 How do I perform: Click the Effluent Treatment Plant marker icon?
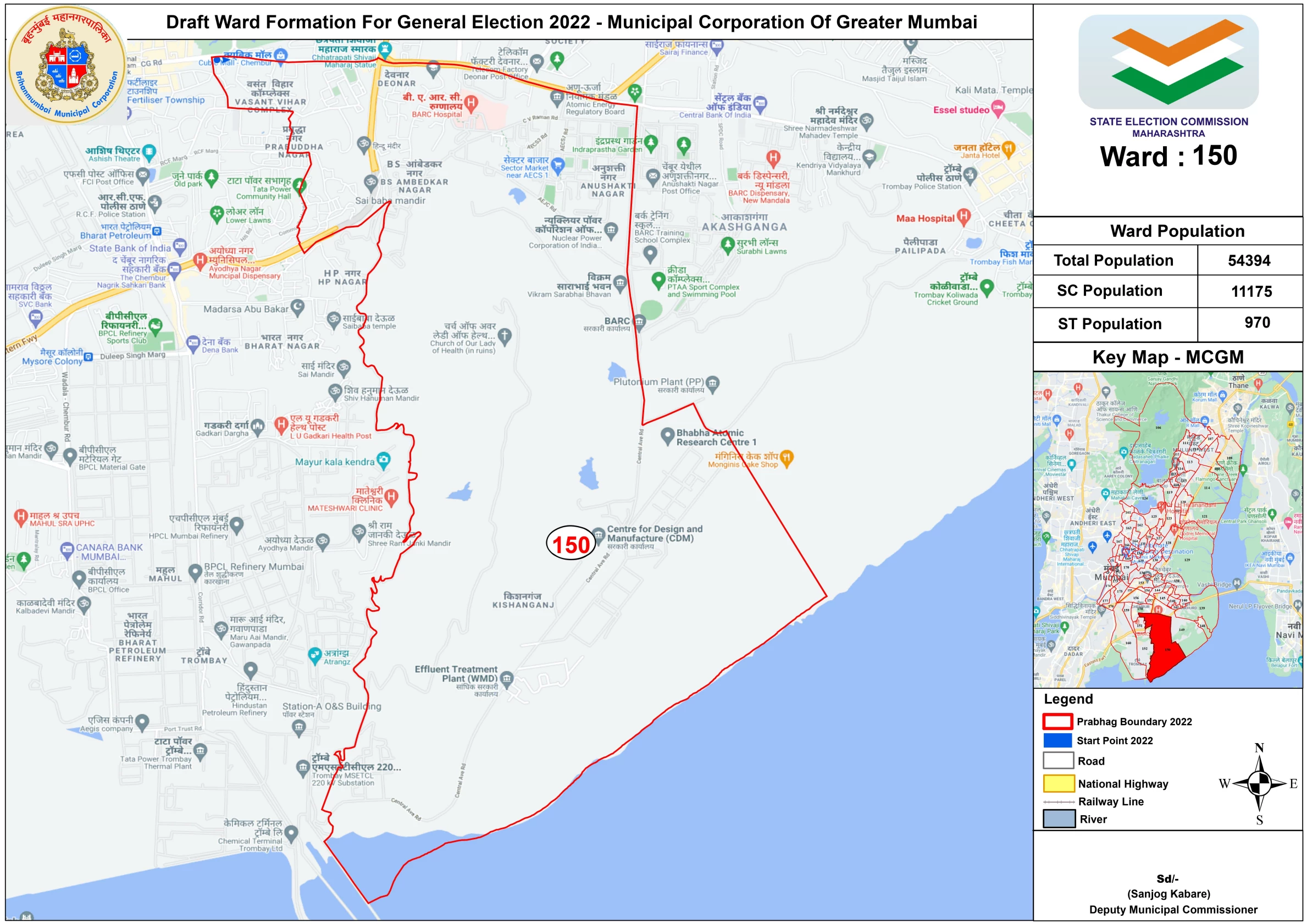pyautogui.click(x=507, y=678)
